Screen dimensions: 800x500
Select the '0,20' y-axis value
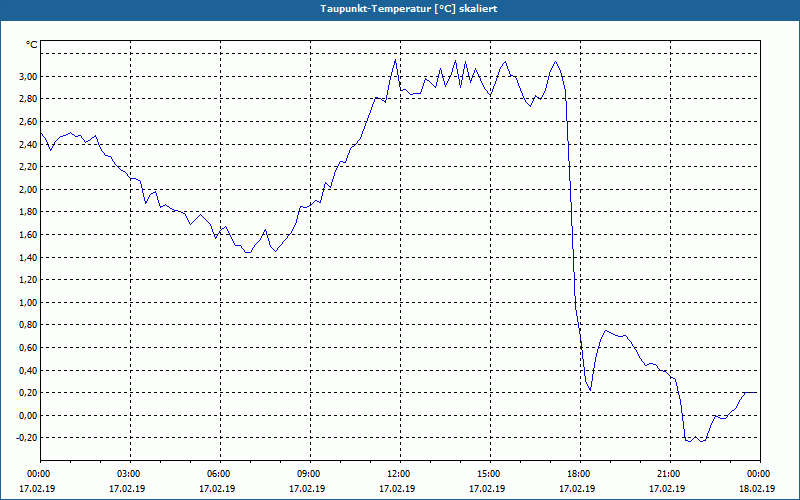28,393
